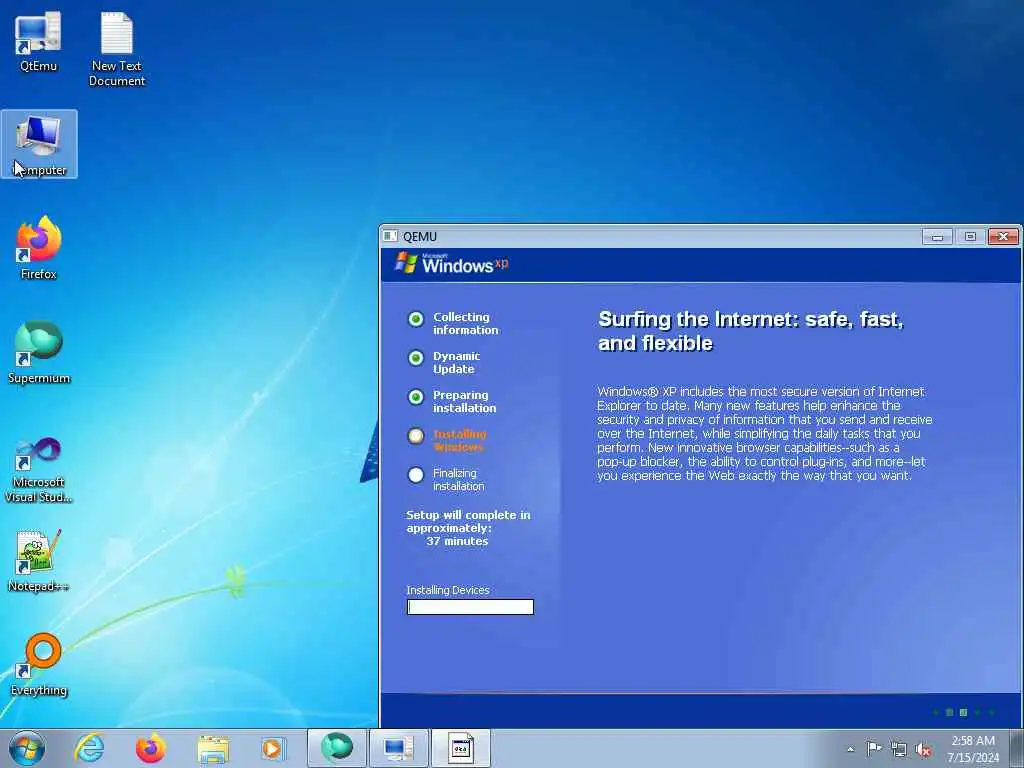This screenshot has height=768, width=1024.
Task: Open Windows Explorer folder in taskbar
Action: 213,748
